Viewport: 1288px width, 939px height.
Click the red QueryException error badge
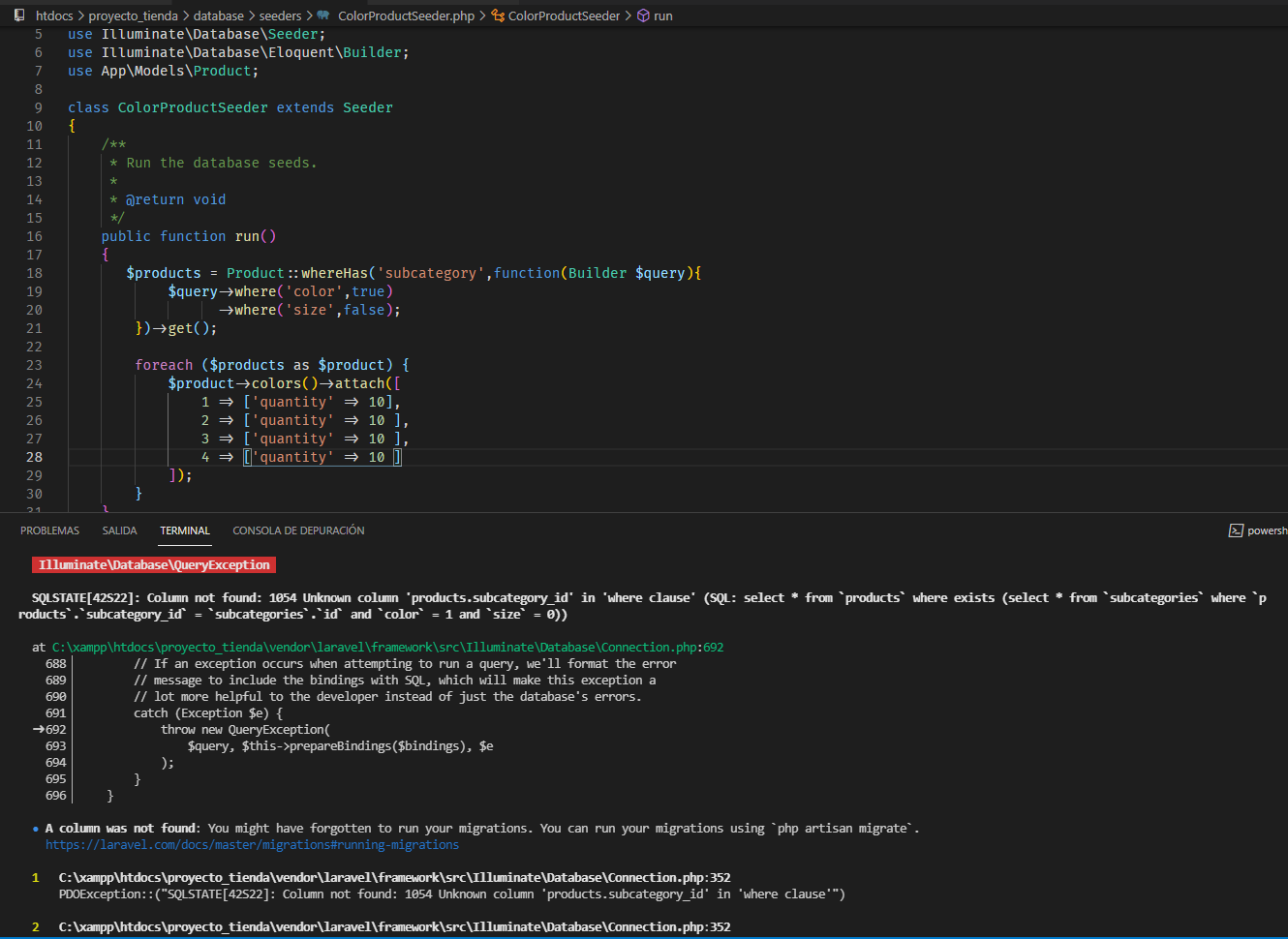(x=154, y=565)
